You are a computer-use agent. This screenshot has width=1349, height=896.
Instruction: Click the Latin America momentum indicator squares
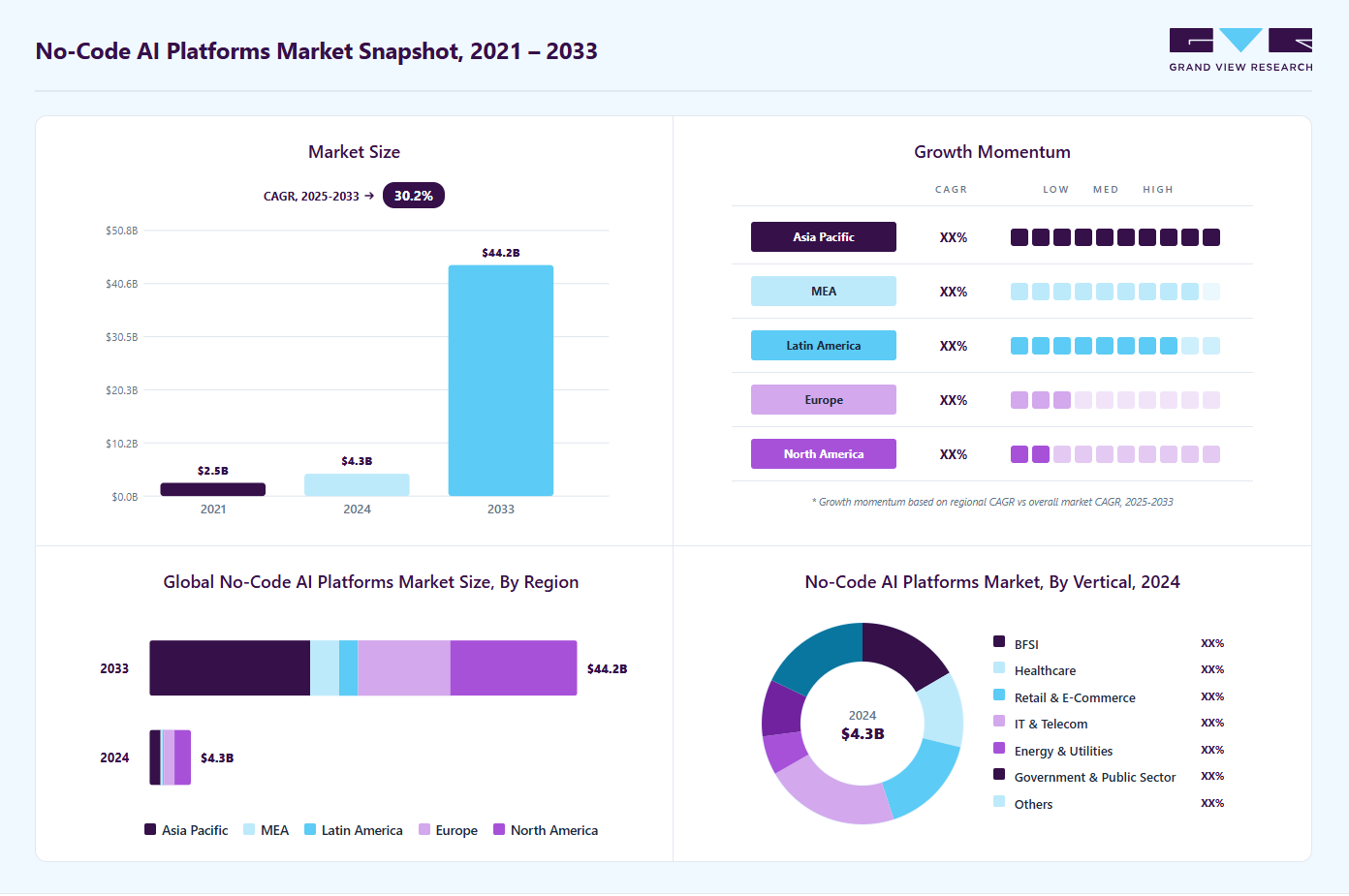[1115, 346]
